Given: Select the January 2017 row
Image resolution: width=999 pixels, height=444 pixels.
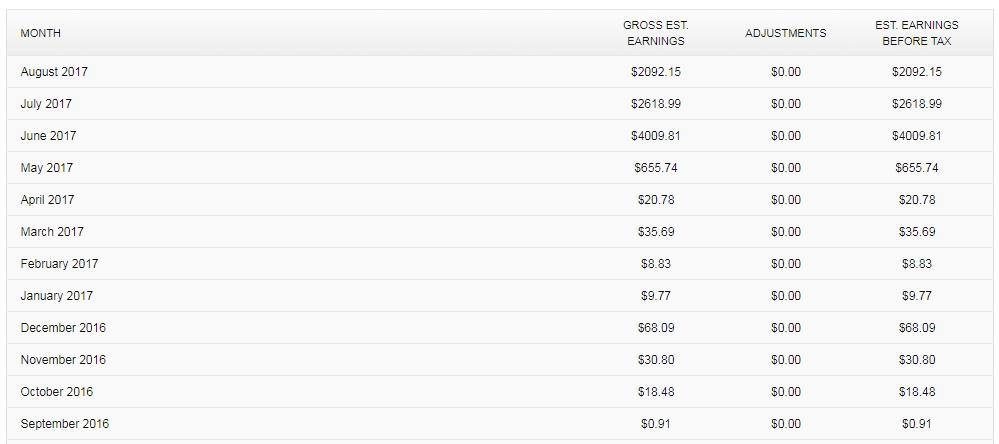Looking at the screenshot, I should click(x=500, y=296).
